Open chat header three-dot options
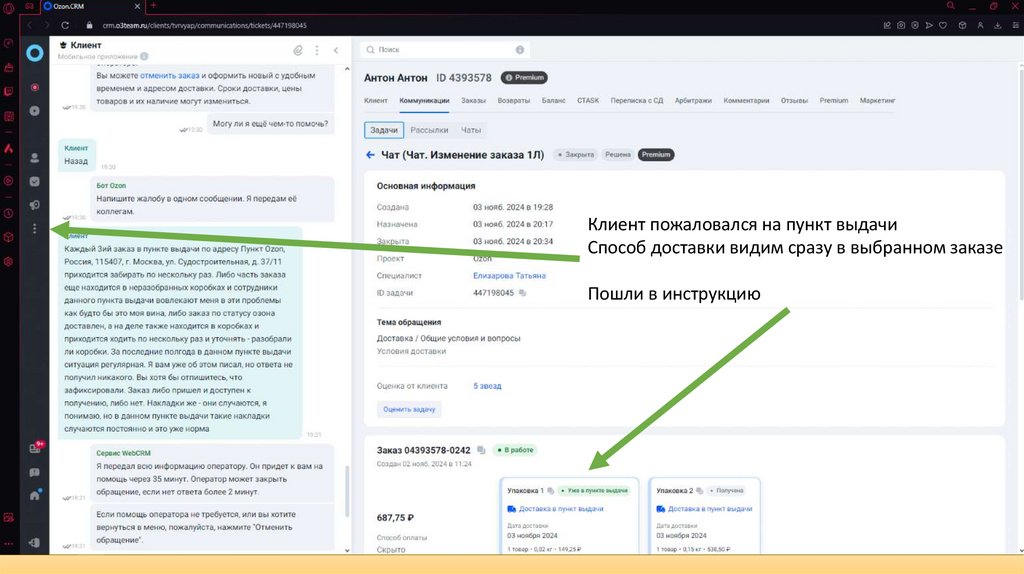The width and height of the screenshot is (1024, 574). pyautogui.click(x=317, y=50)
